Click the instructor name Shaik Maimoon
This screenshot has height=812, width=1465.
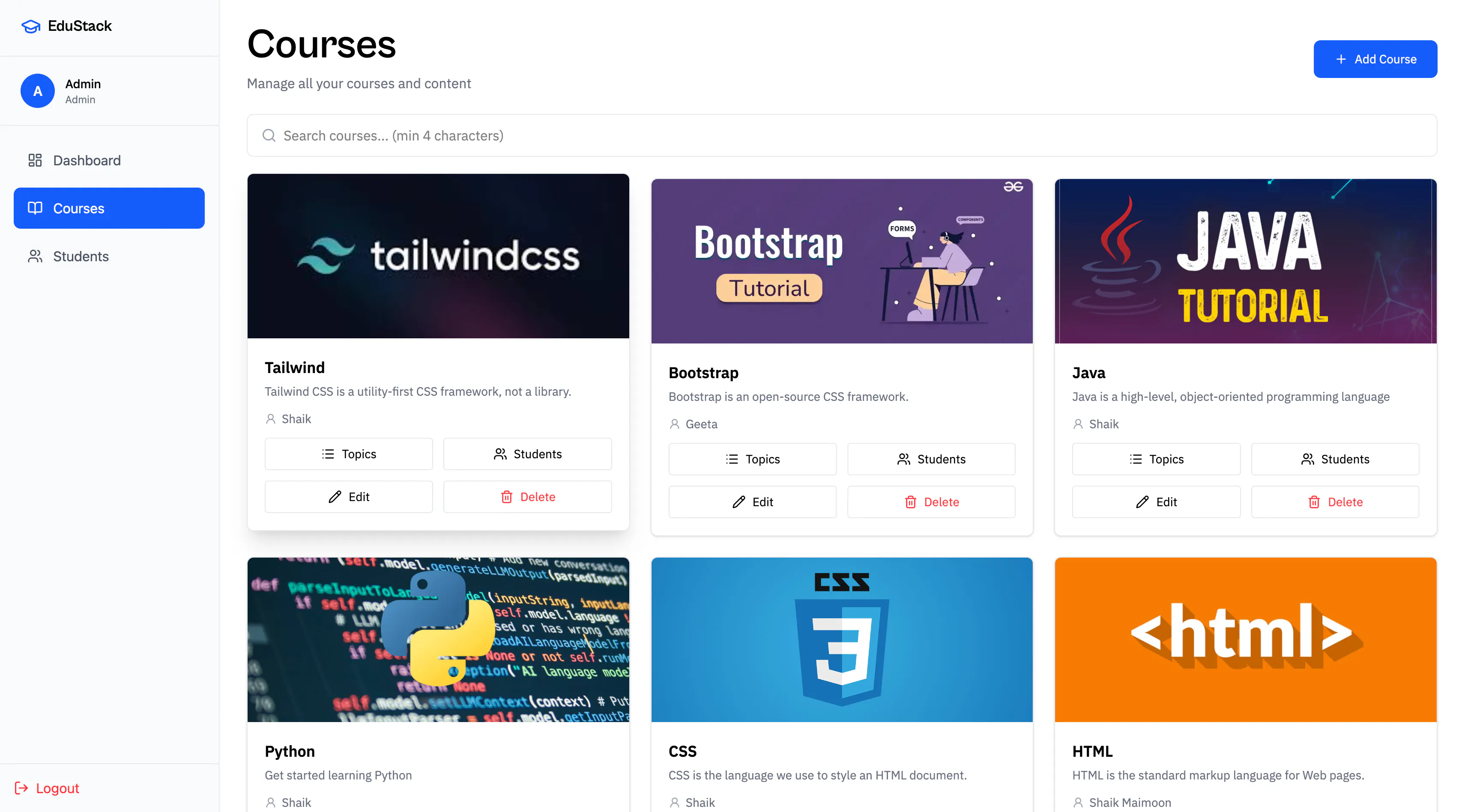(x=1130, y=803)
